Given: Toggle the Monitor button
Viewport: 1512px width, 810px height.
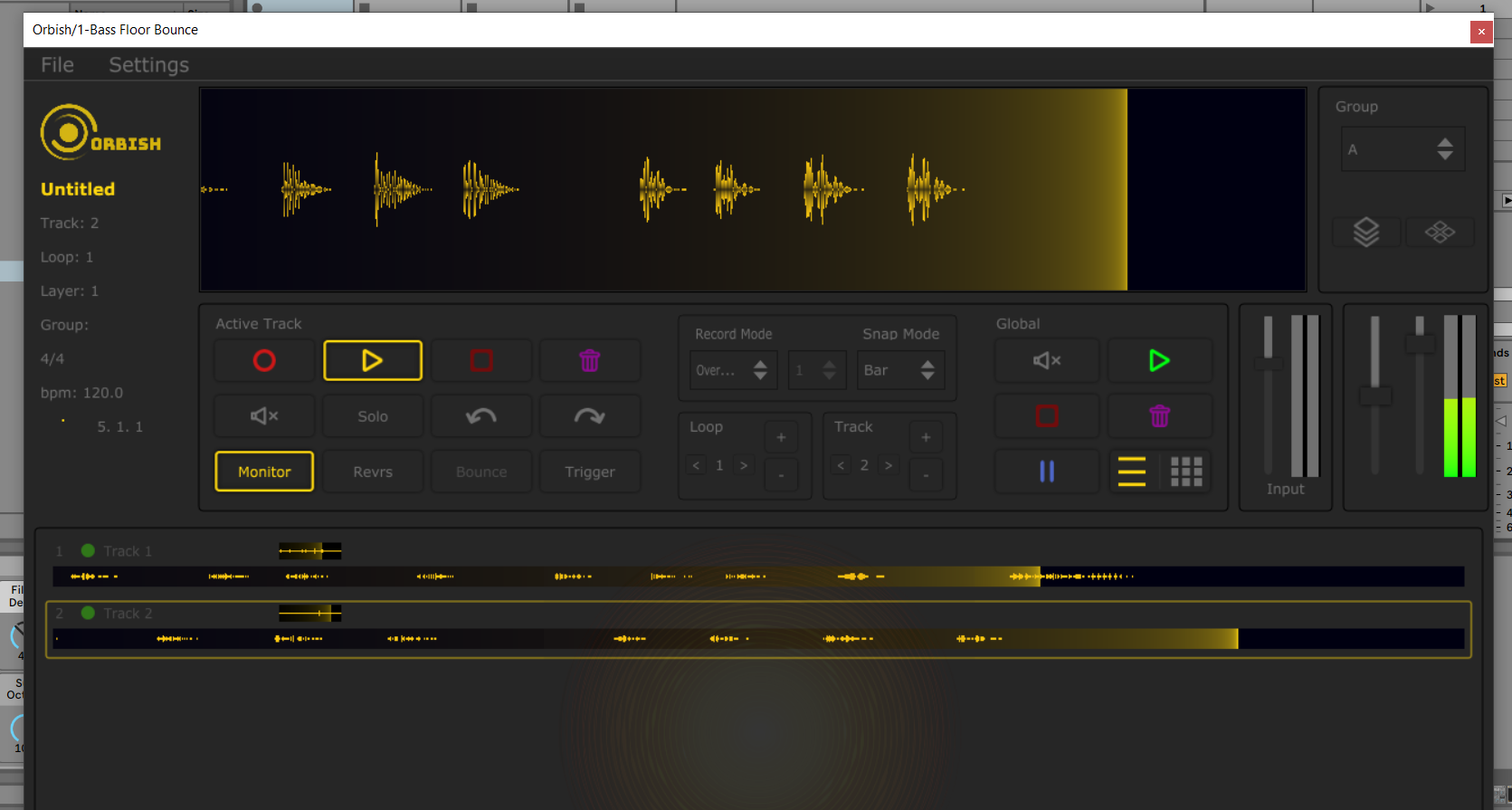Looking at the screenshot, I should tap(264, 472).
